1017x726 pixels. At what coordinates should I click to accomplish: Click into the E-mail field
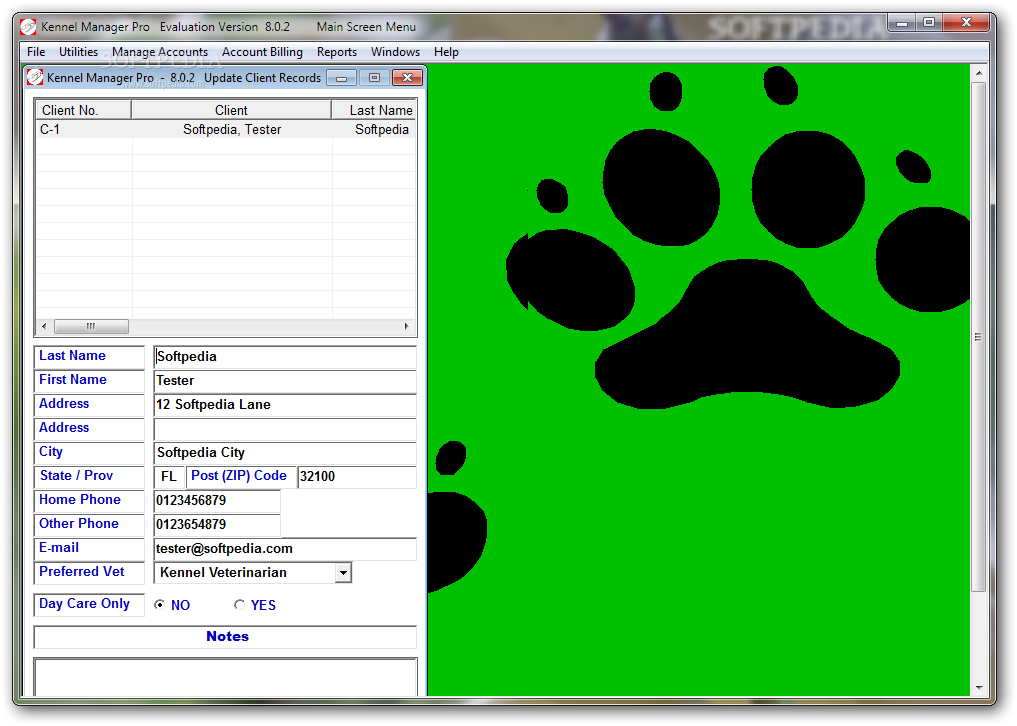(x=285, y=549)
